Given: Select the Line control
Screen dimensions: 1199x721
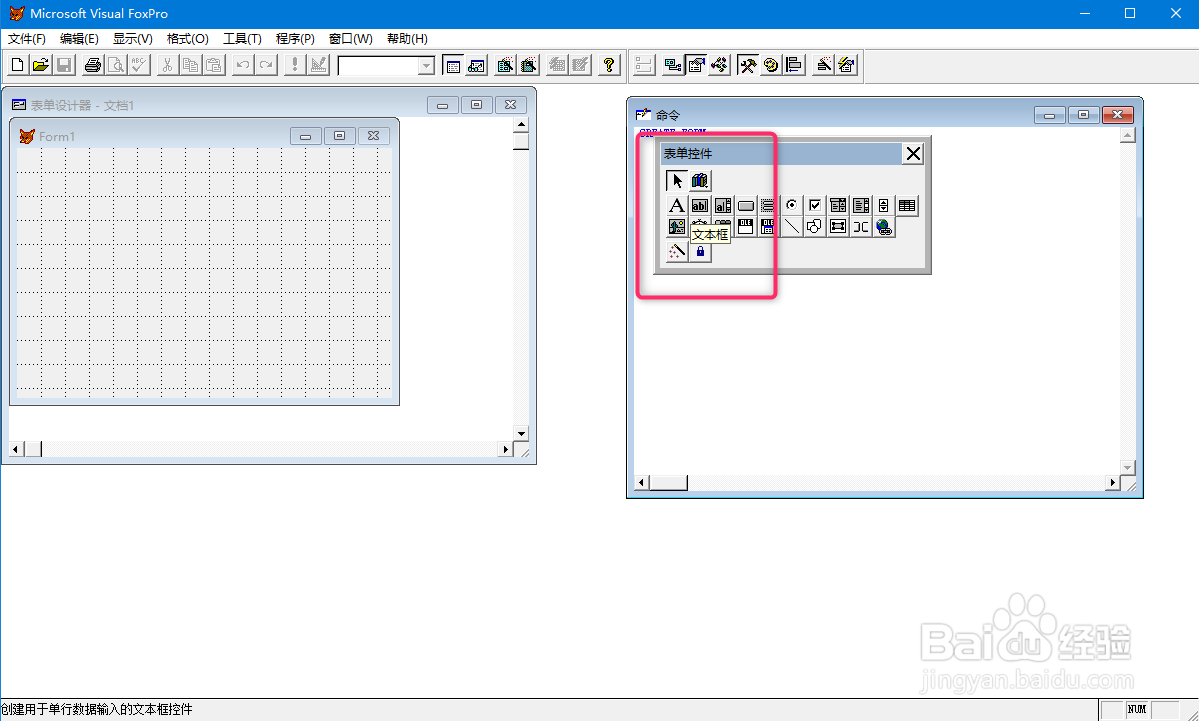Looking at the screenshot, I should pyautogui.click(x=792, y=227).
